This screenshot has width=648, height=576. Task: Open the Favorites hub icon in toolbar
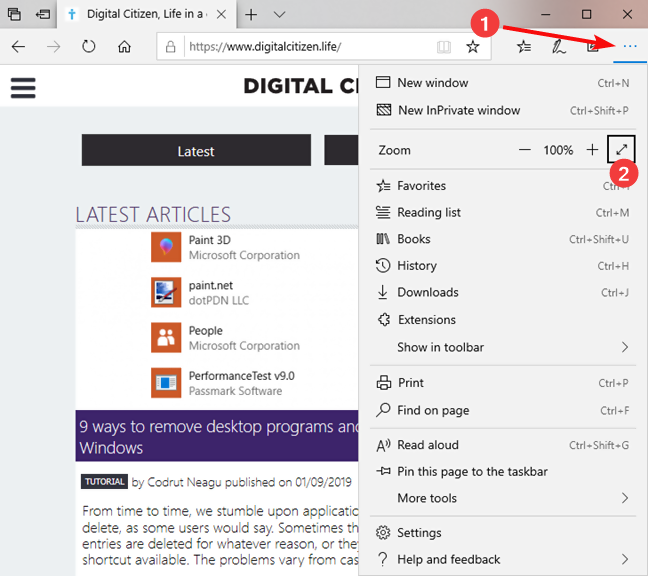coord(524,47)
